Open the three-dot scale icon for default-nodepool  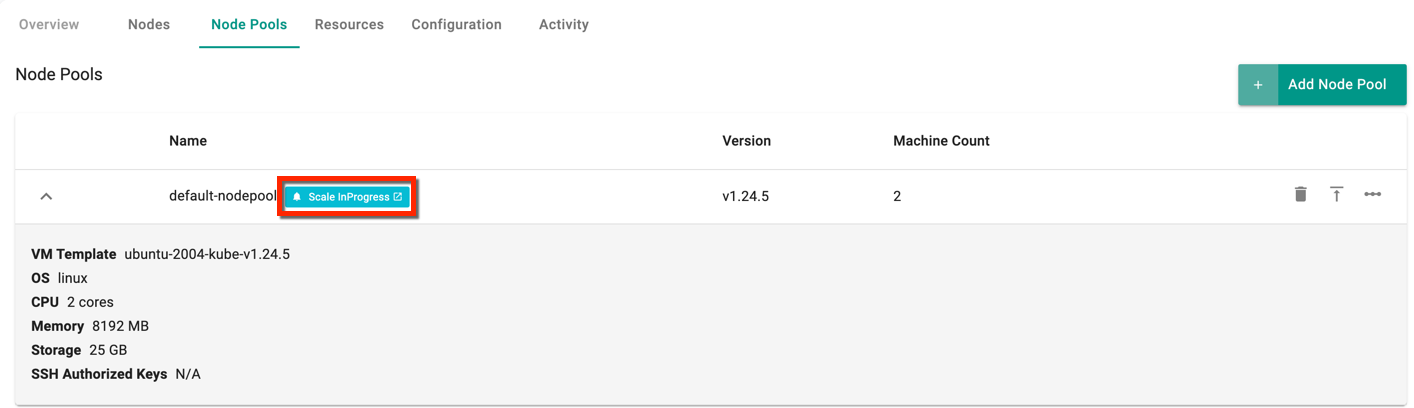click(1372, 194)
